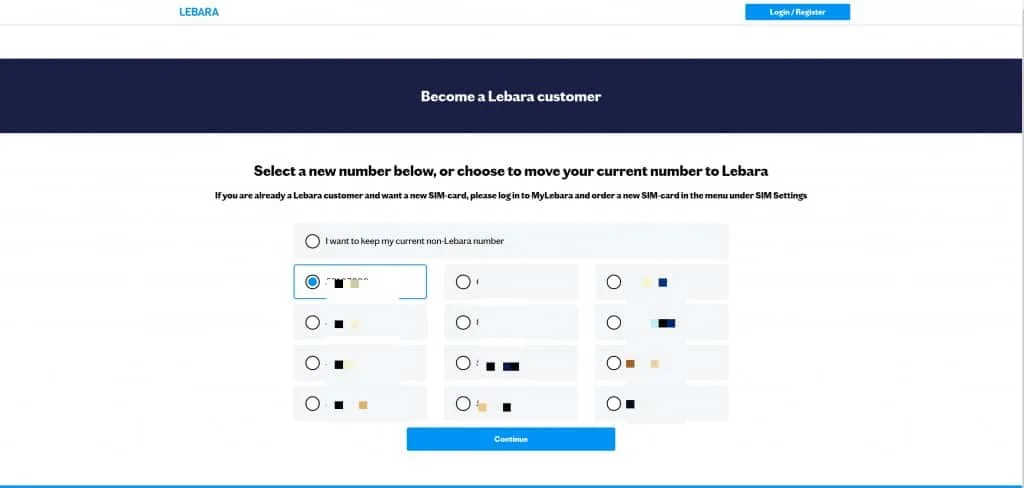Select second-row left-column number radio
This screenshot has width=1024, height=488.
point(313,322)
